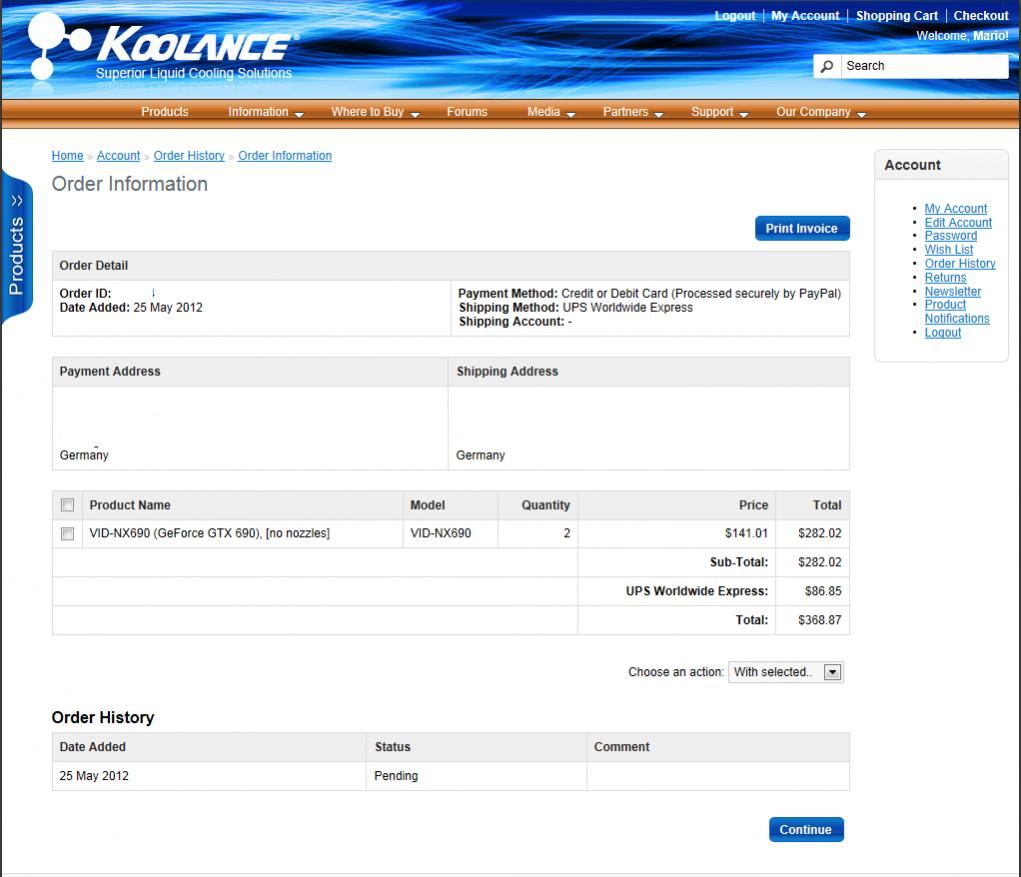The width and height of the screenshot is (1021, 877).
Task: Expand the Where to Buy menu
Action: pyautogui.click(x=375, y=112)
